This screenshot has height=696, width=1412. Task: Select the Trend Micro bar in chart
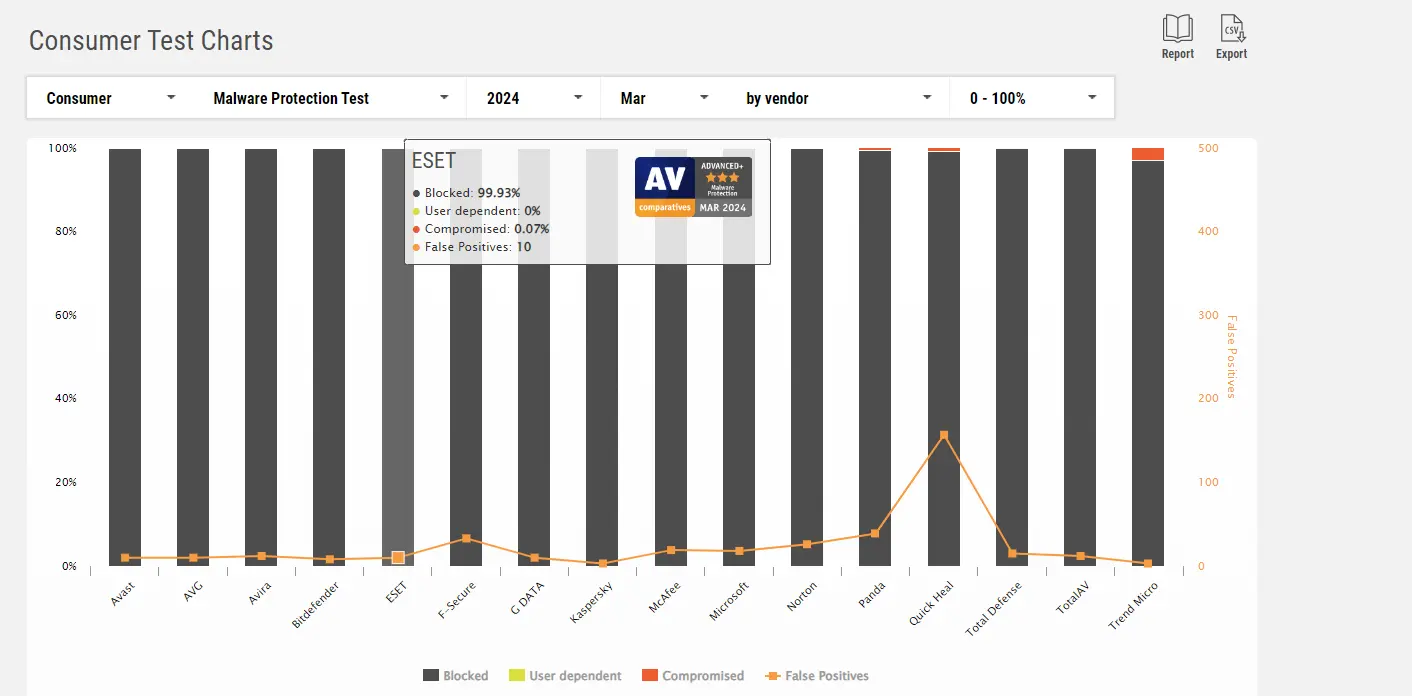click(1148, 363)
